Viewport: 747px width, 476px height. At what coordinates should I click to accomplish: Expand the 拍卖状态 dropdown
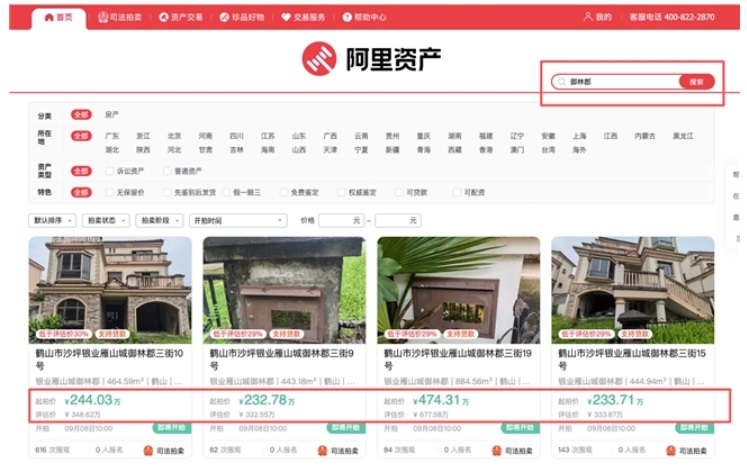(106, 221)
